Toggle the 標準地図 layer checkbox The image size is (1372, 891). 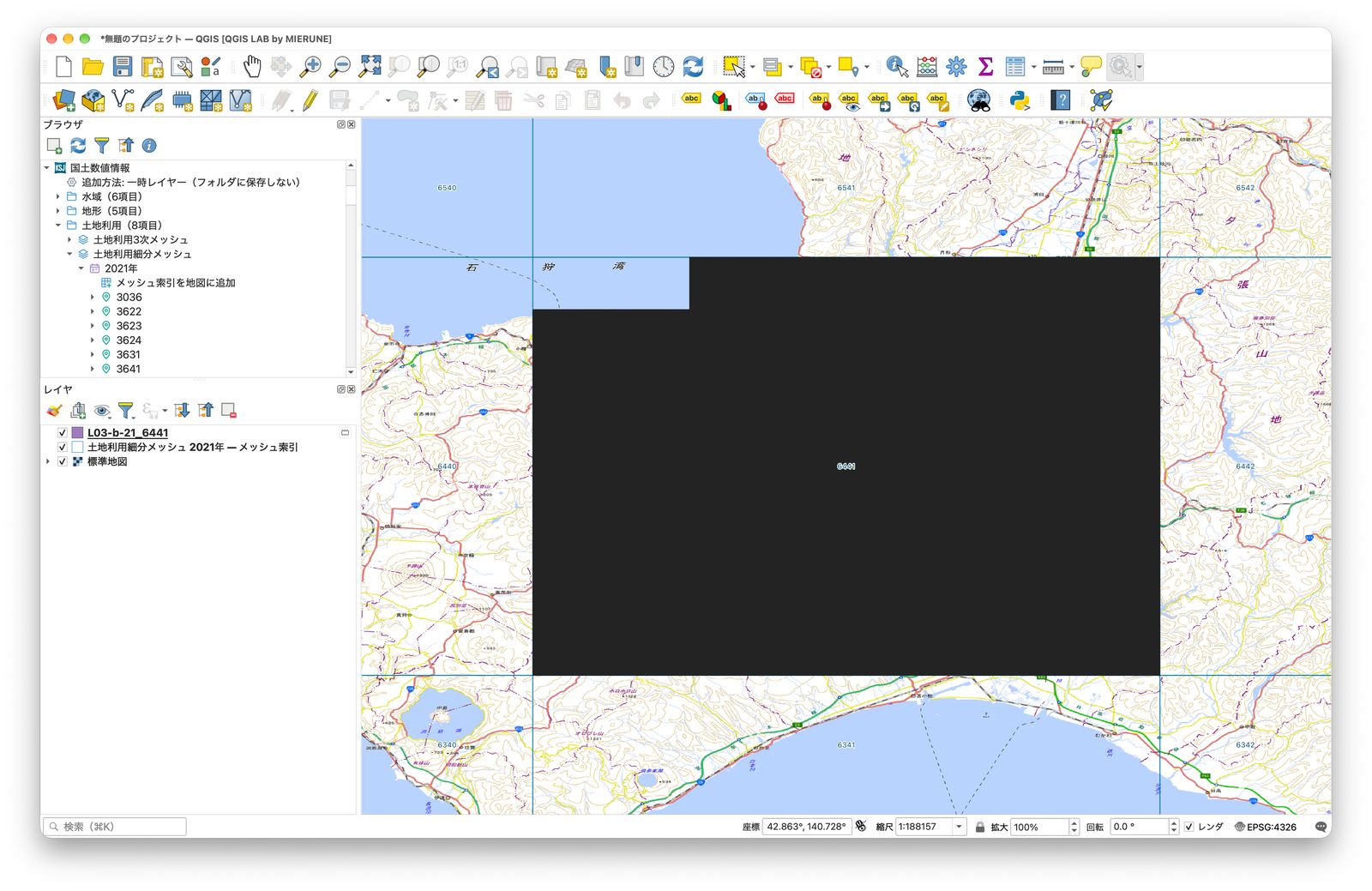click(62, 461)
